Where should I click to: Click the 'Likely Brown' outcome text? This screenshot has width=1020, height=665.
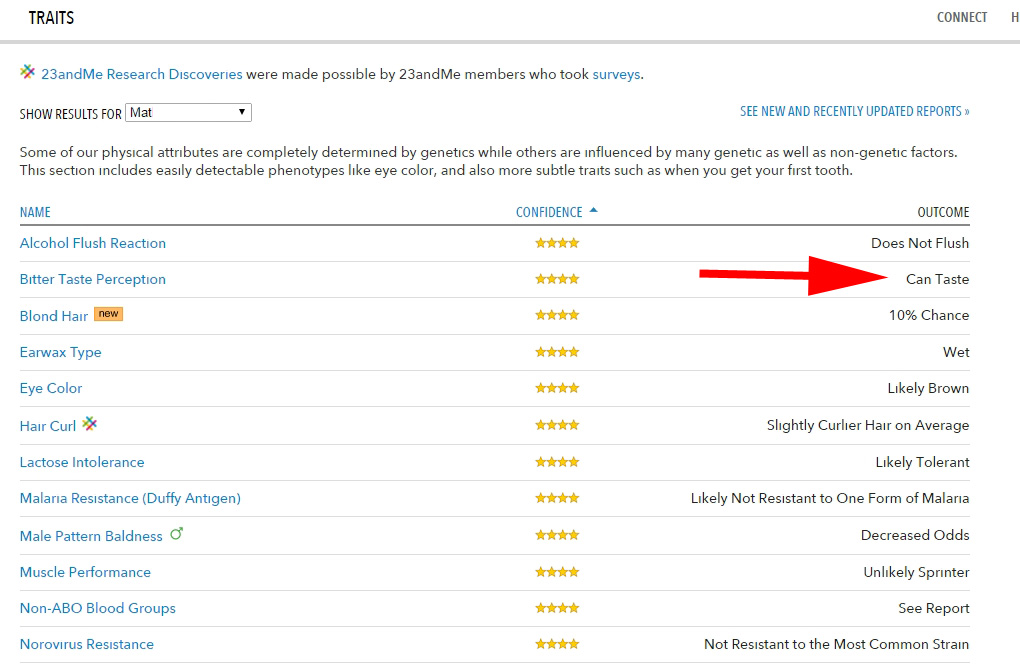point(928,388)
